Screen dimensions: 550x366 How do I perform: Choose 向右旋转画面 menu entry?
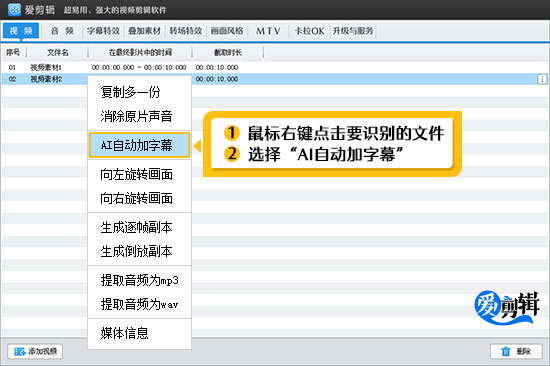click(139, 198)
